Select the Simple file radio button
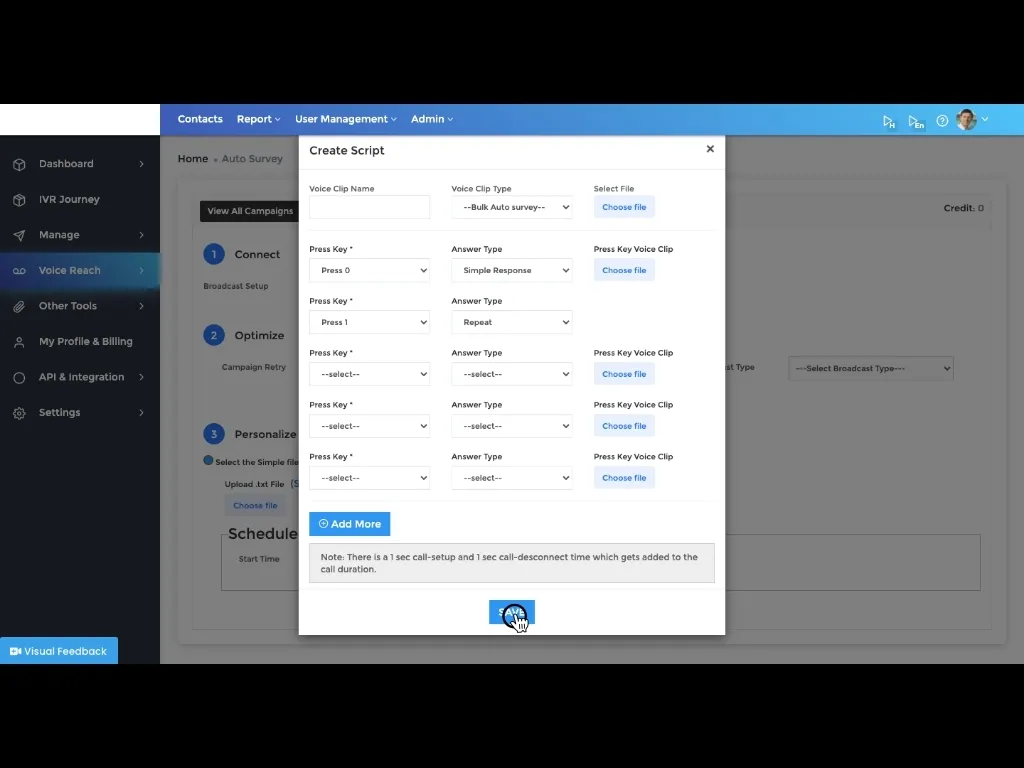1024x768 pixels. pos(208,460)
